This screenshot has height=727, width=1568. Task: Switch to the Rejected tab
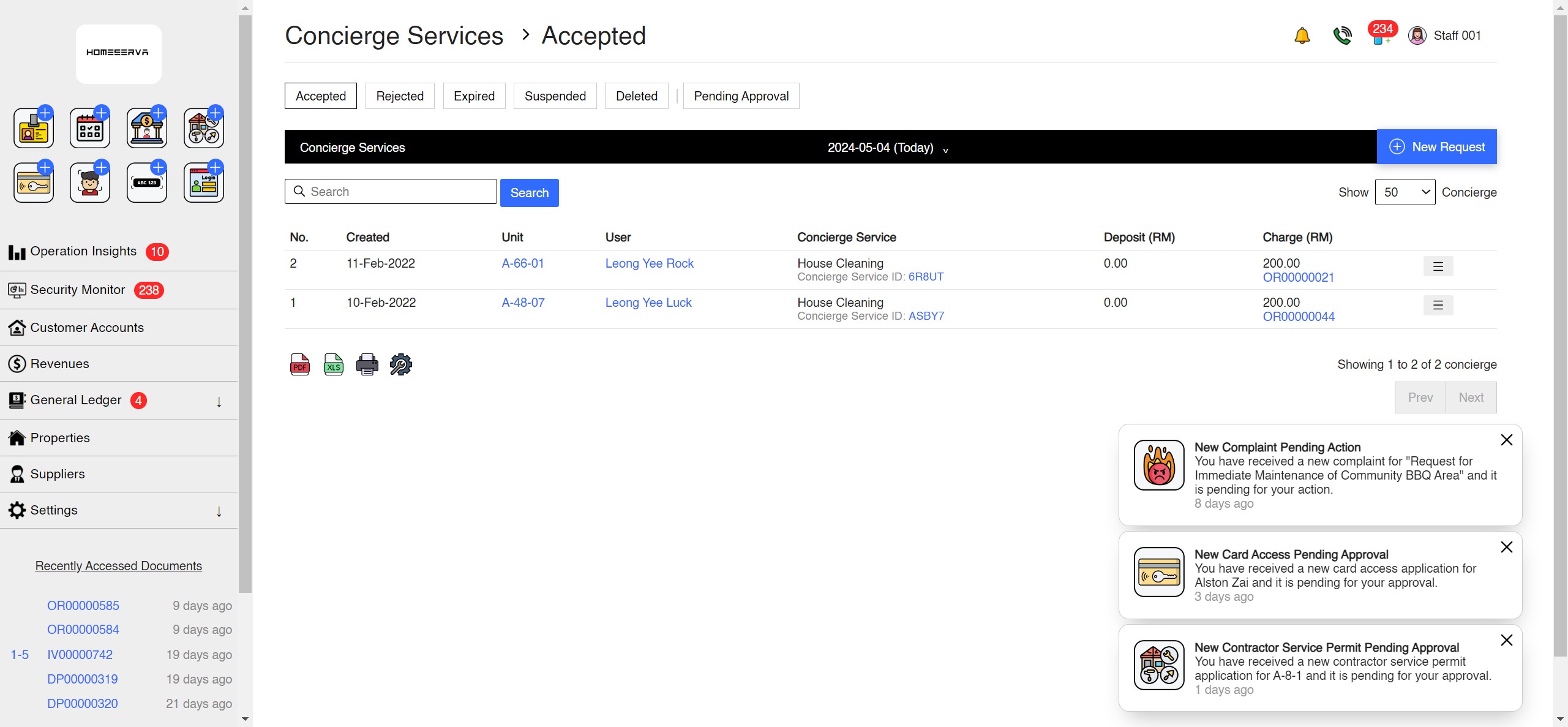click(400, 96)
